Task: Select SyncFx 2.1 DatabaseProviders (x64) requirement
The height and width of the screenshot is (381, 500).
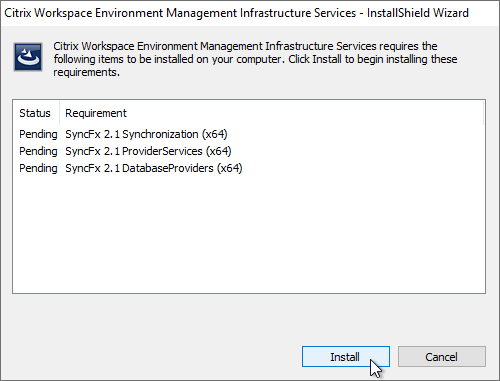Action: (x=154, y=168)
